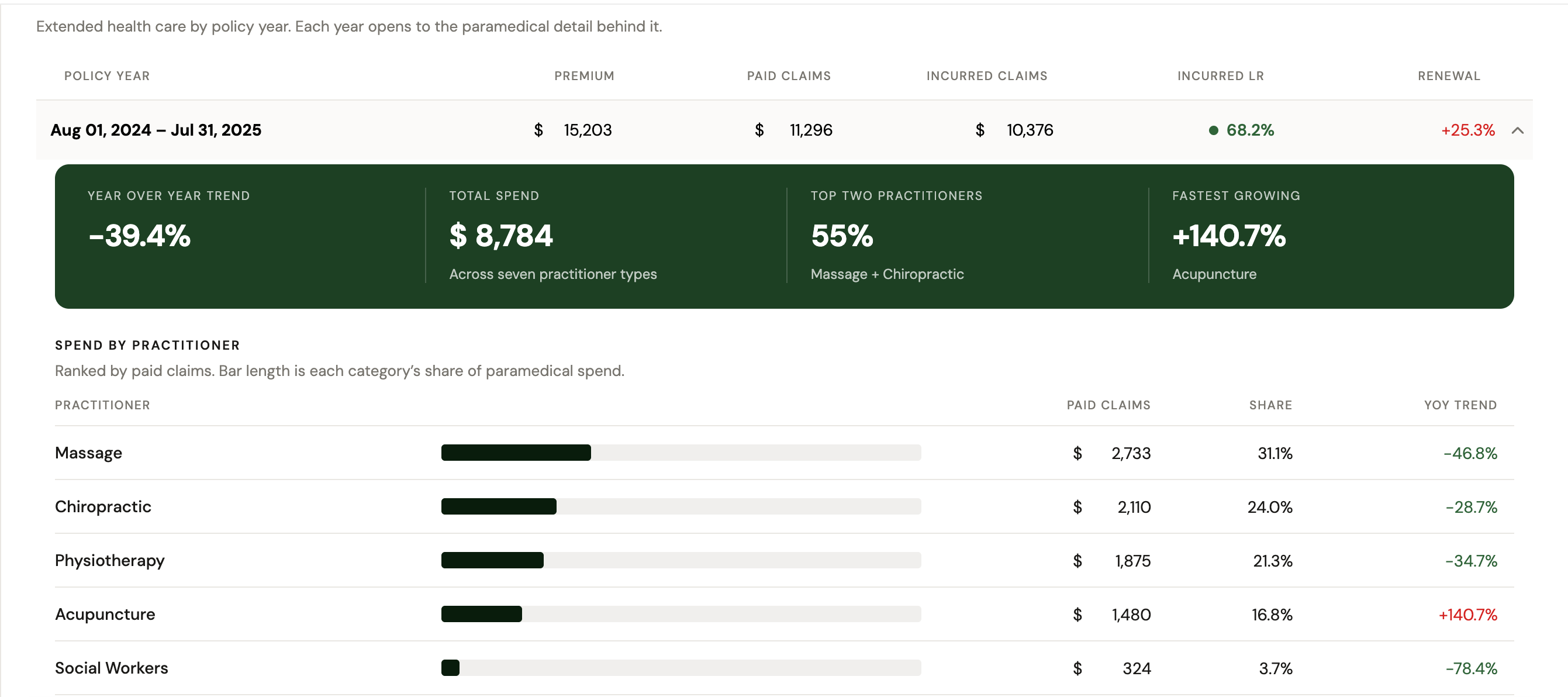
Task: Click the Social Workers paid claims 324
Action: pyautogui.click(x=1137, y=668)
